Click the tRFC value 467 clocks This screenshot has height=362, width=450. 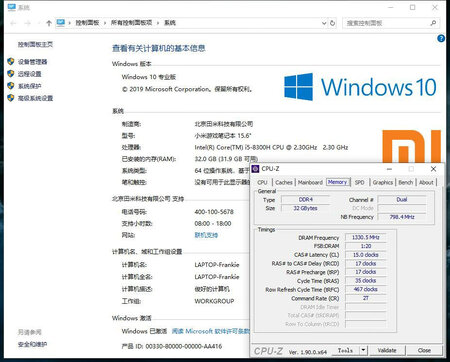coord(366,289)
